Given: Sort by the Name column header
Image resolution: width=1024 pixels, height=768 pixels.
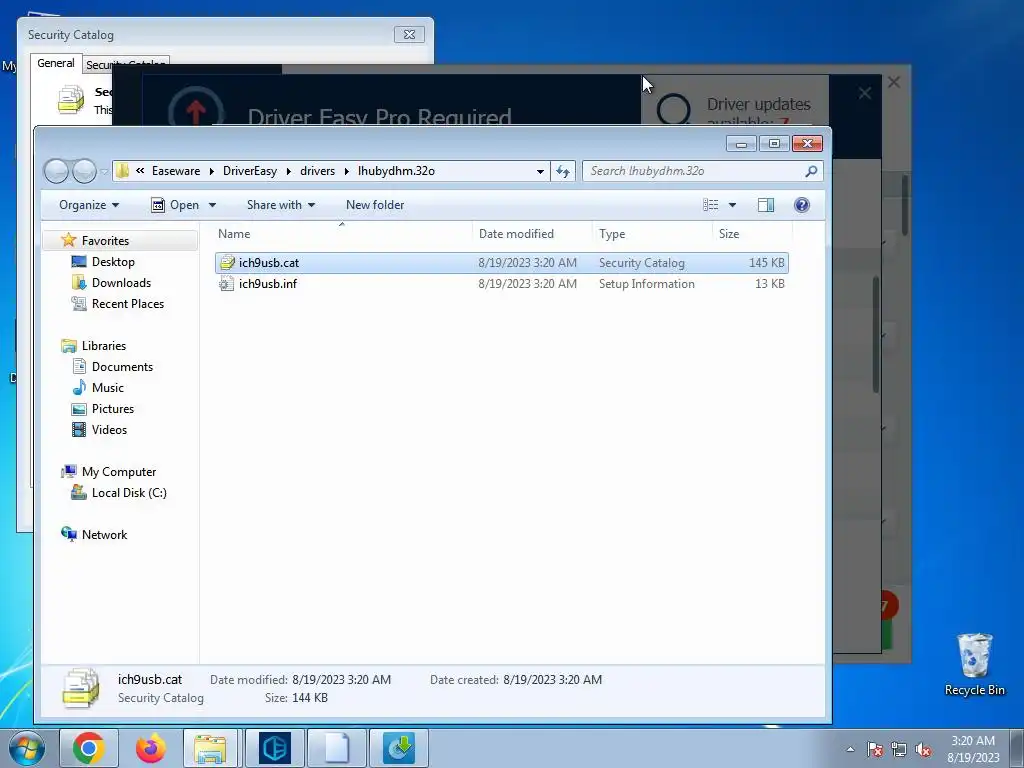Looking at the screenshot, I should click(x=342, y=234).
